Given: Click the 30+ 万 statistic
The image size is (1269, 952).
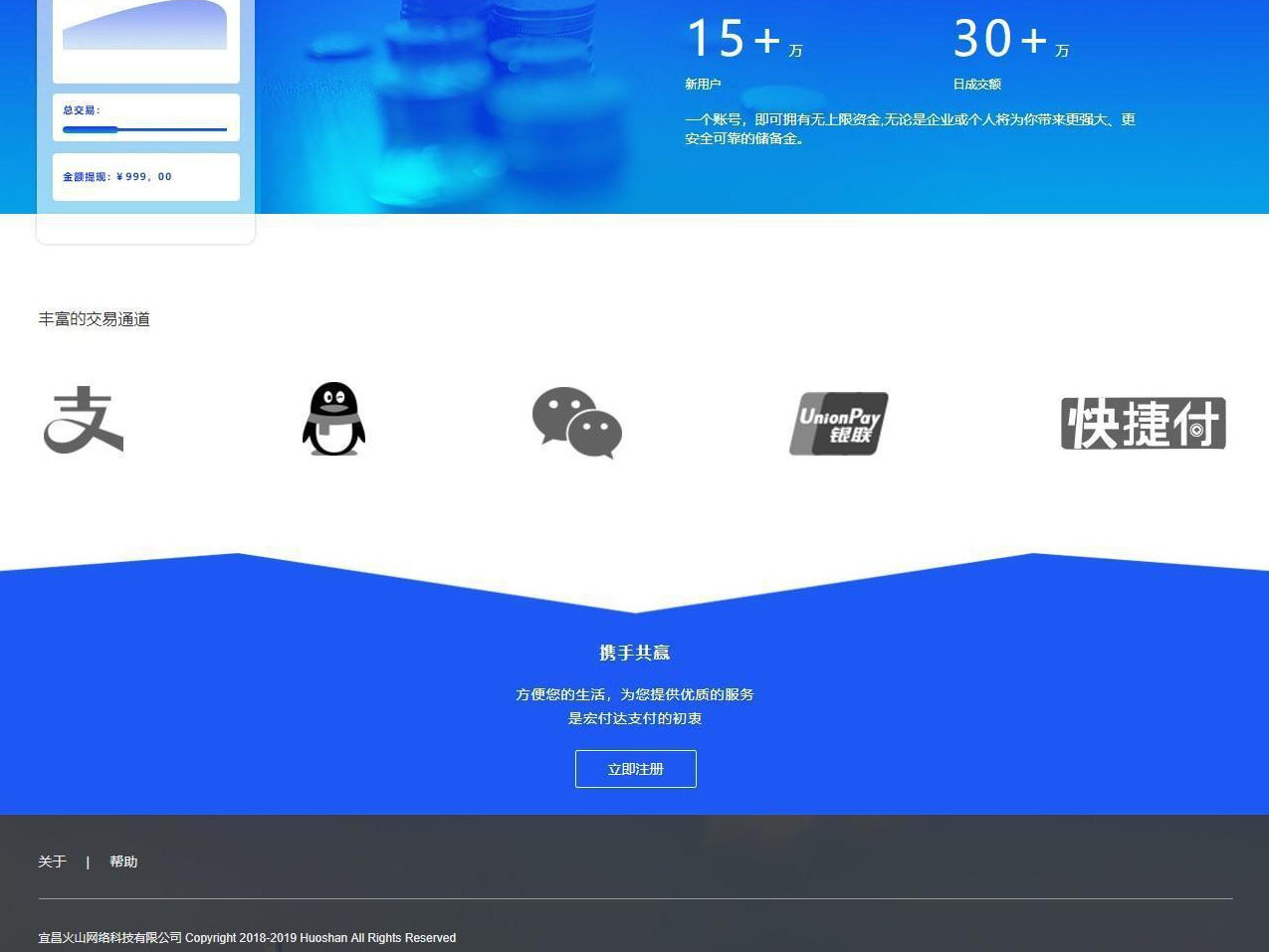Looking at the screenshot, I should click(x=1011, y=39).
